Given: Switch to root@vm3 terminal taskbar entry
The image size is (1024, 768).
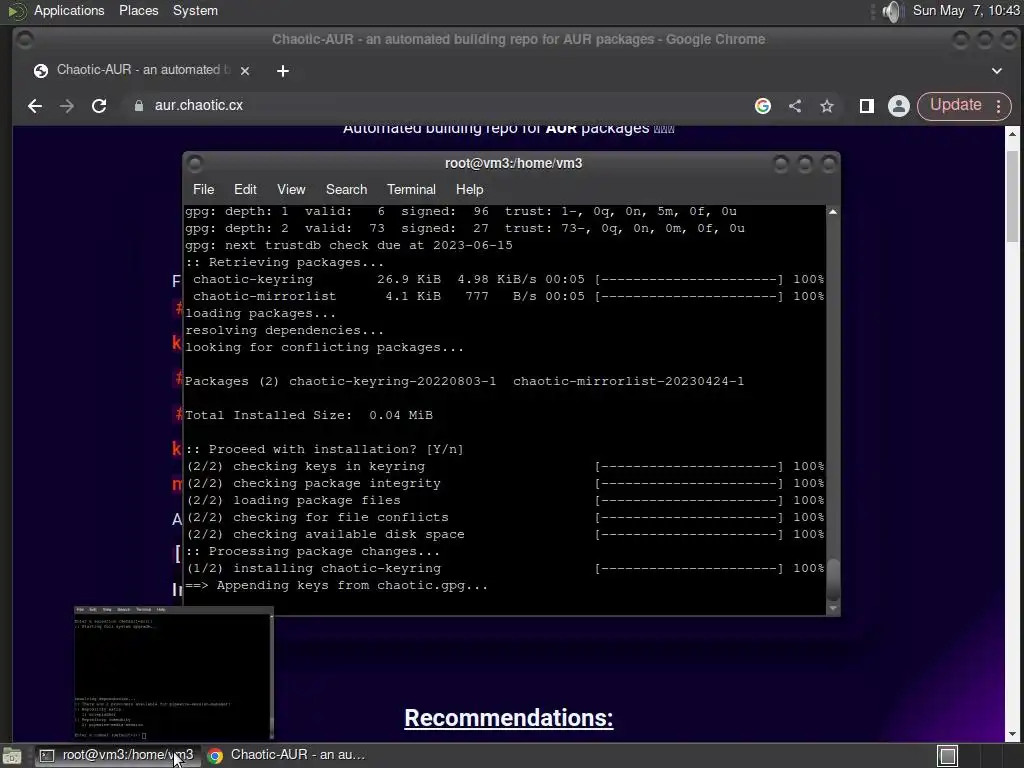Looking at the screenshot, I should click(118, 755).
